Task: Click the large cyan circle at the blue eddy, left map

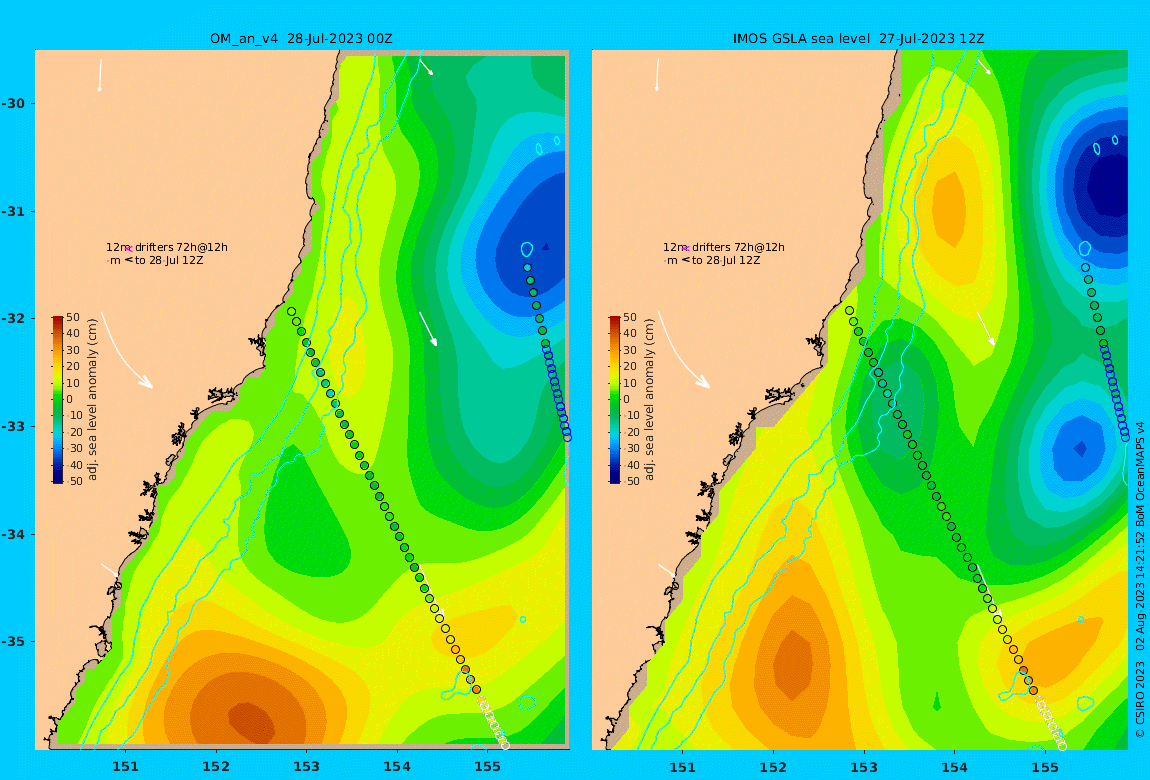Action: [527, 249]
